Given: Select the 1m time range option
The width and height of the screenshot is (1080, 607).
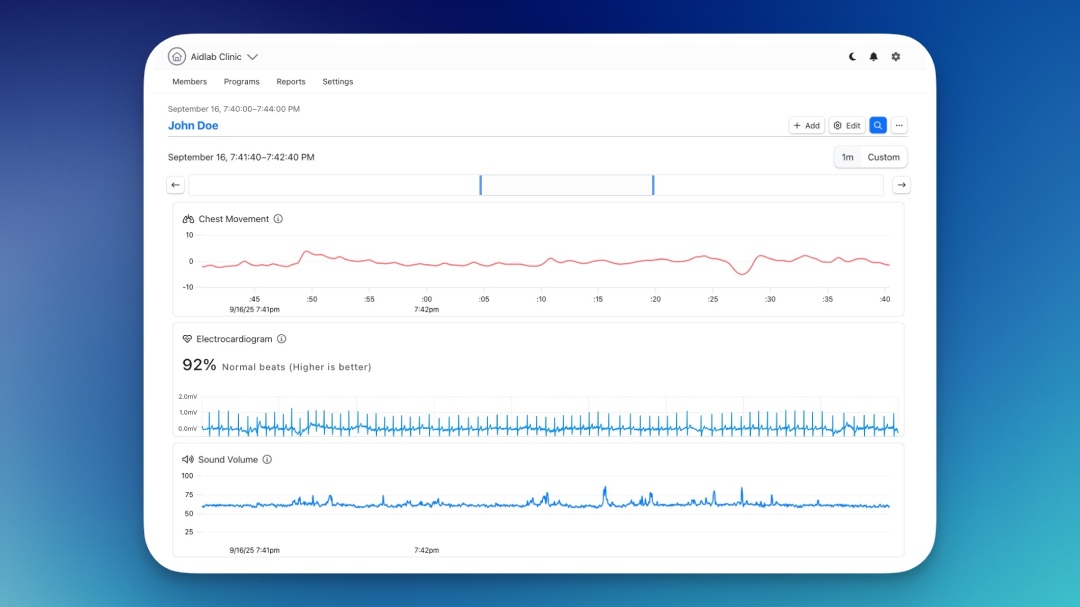Looking at the screenshot, I should 847,158.
